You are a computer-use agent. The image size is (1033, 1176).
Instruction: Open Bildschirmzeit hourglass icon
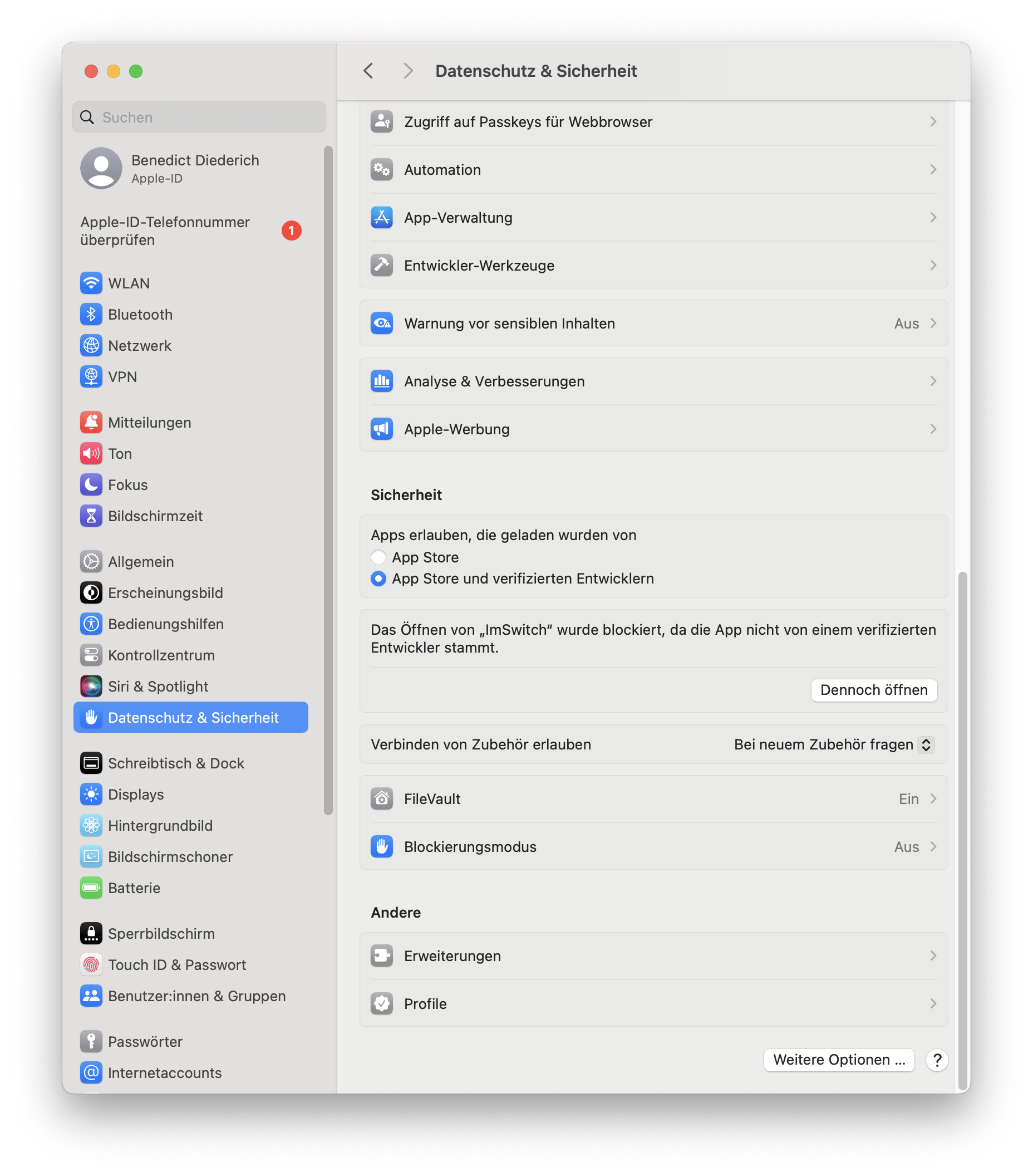pos(91,516)
